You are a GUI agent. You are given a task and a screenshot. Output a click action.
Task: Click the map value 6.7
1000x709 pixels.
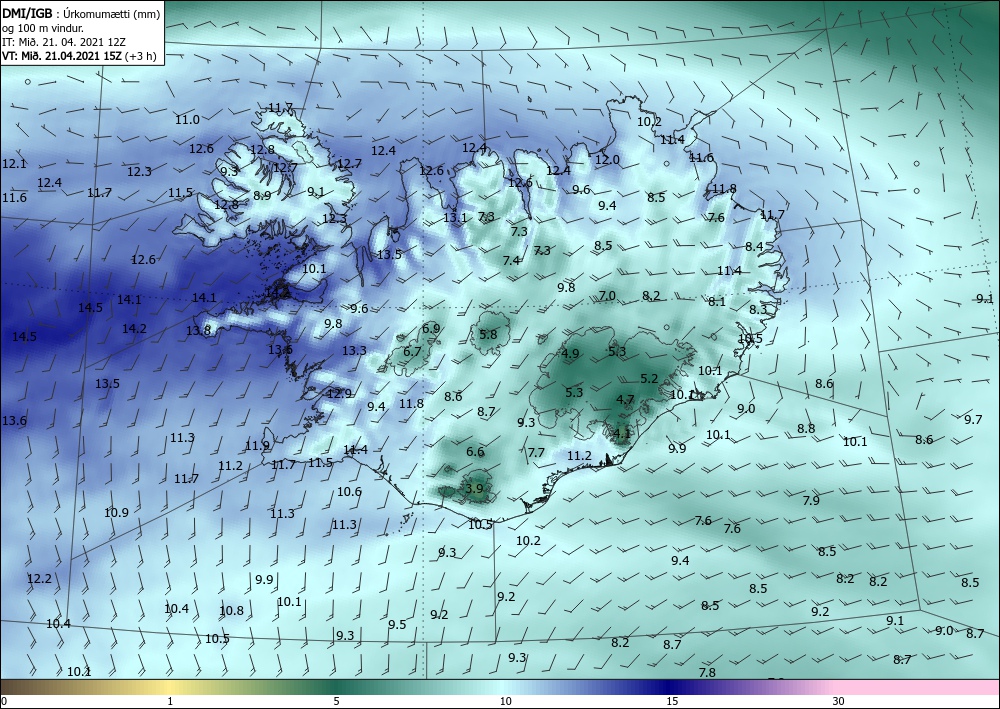coord(413,351)
